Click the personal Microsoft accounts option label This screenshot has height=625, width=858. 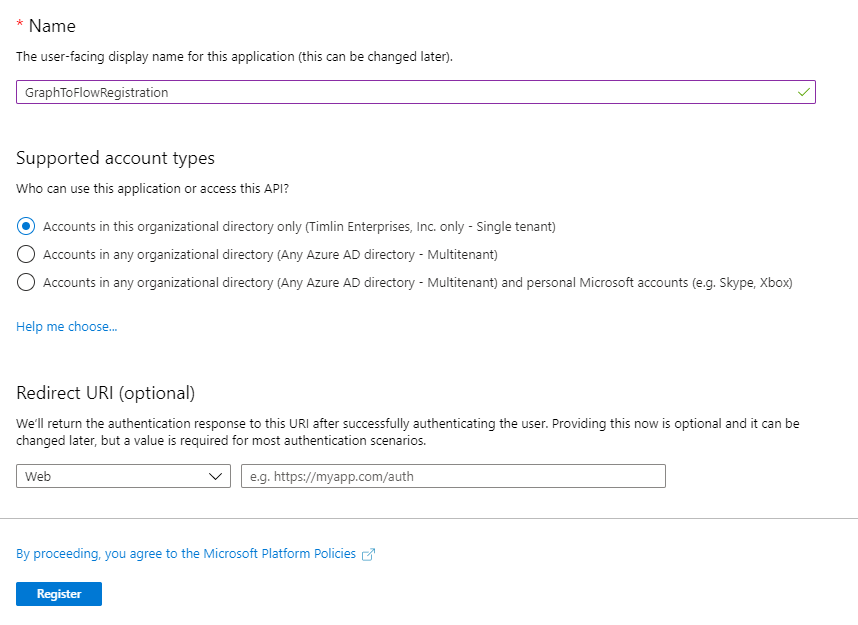[418, 282]
